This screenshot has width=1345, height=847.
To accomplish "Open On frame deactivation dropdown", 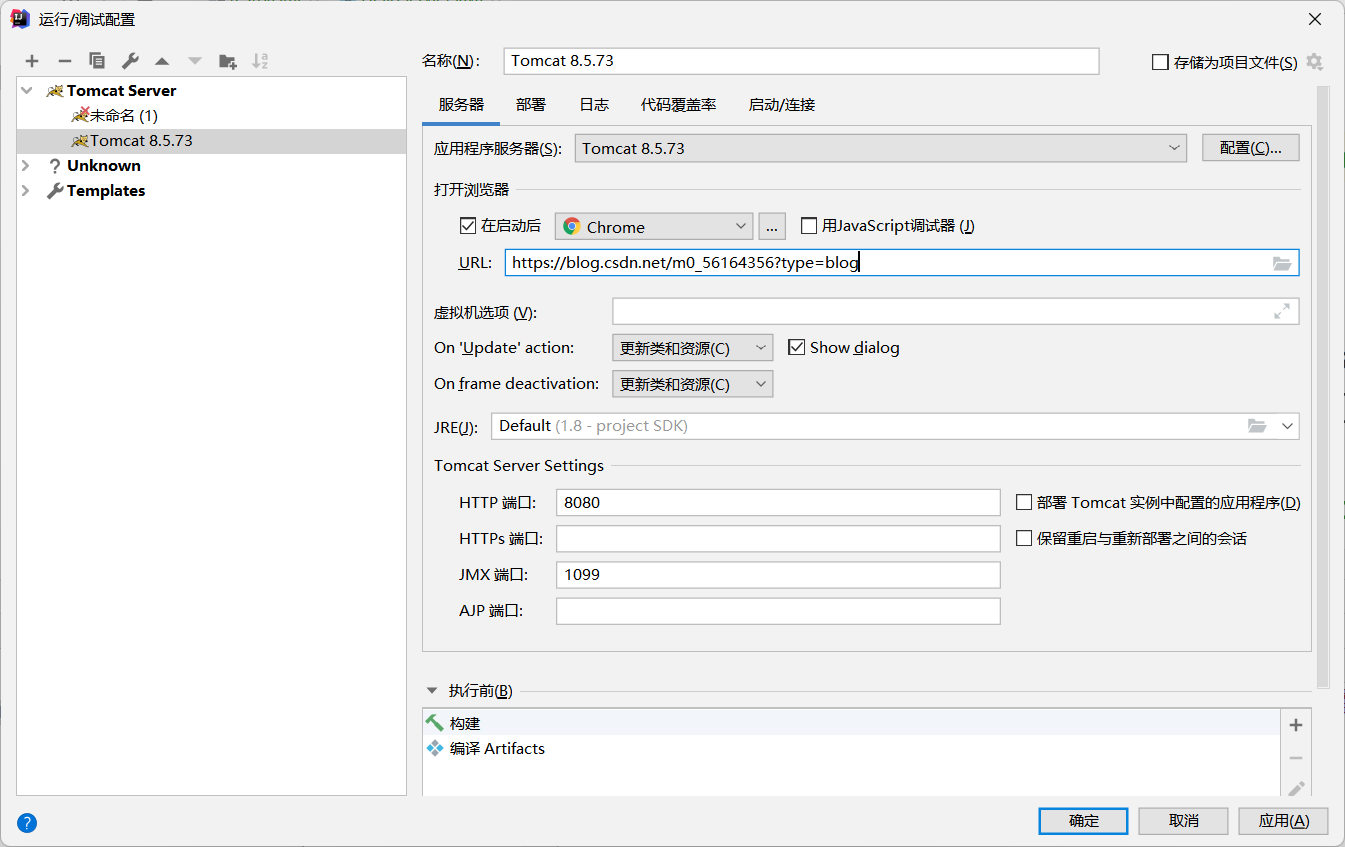I will coord(692,384).
